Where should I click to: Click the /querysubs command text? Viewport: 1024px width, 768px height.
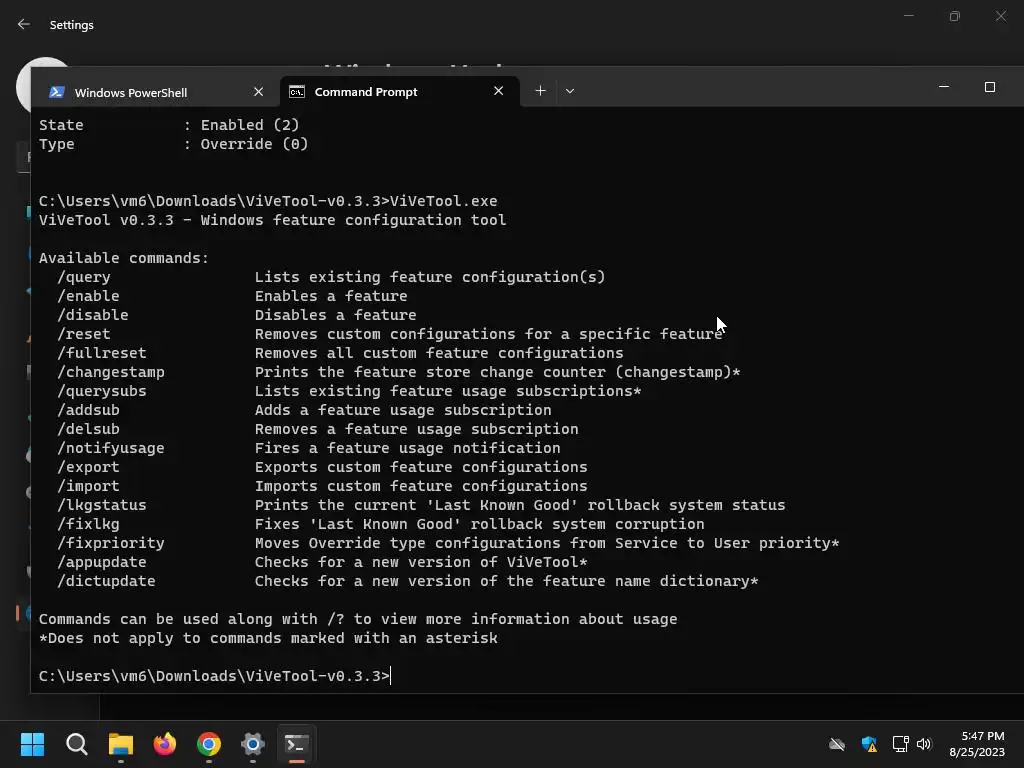[x=102, y=391]
